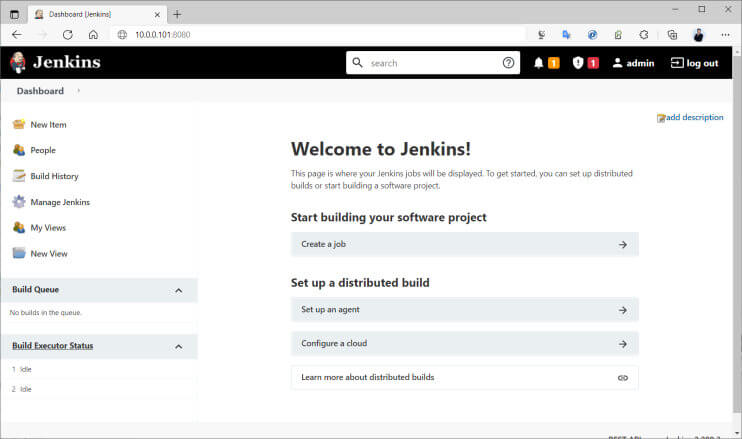Screen dimensions: 742x439
Task: Click the log out link
Action: point(695,63)
